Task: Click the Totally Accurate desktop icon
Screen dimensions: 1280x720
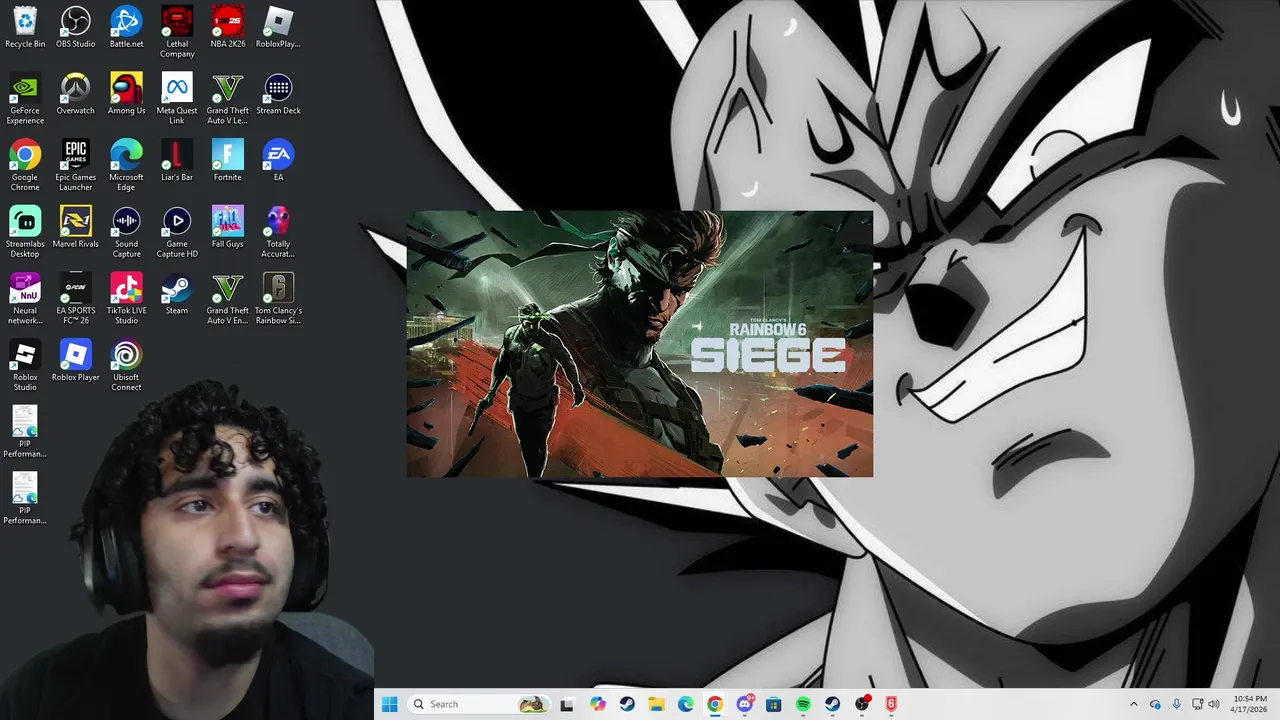Action: (278, 232)
